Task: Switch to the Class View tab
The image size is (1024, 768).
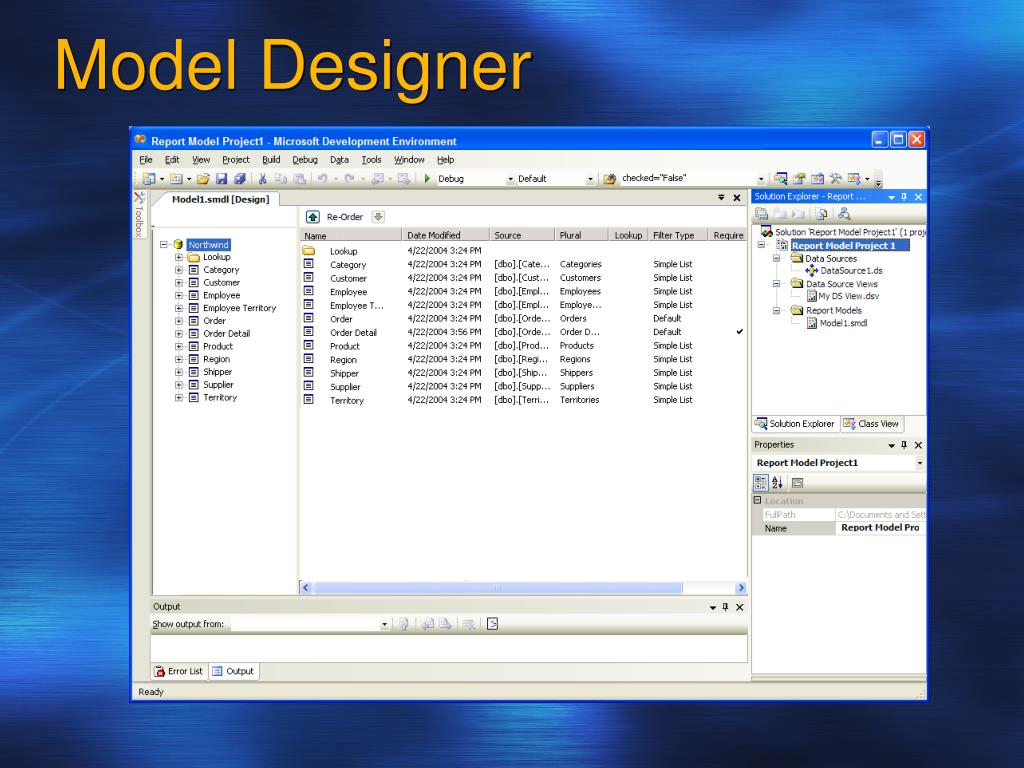Action: click(871, 424)
